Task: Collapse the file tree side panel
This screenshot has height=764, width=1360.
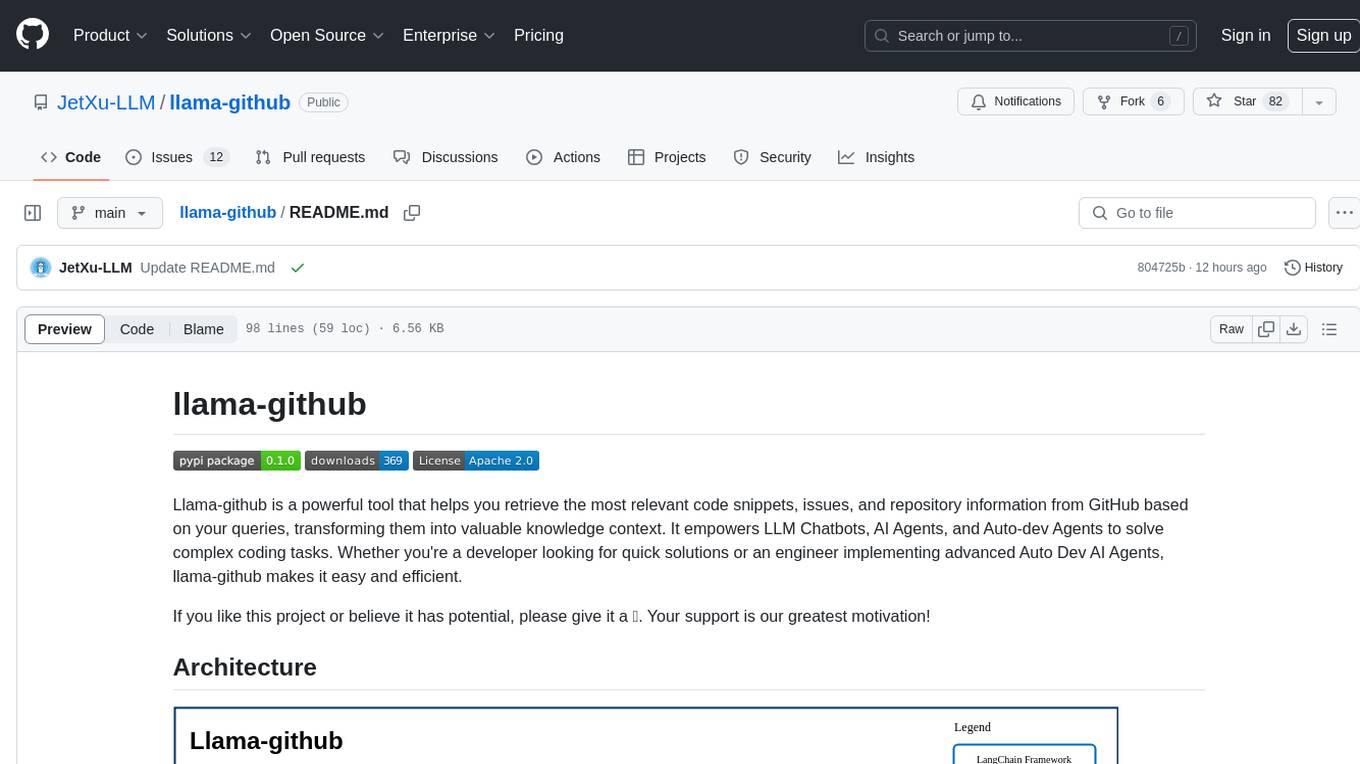Action: click(32, 213)
